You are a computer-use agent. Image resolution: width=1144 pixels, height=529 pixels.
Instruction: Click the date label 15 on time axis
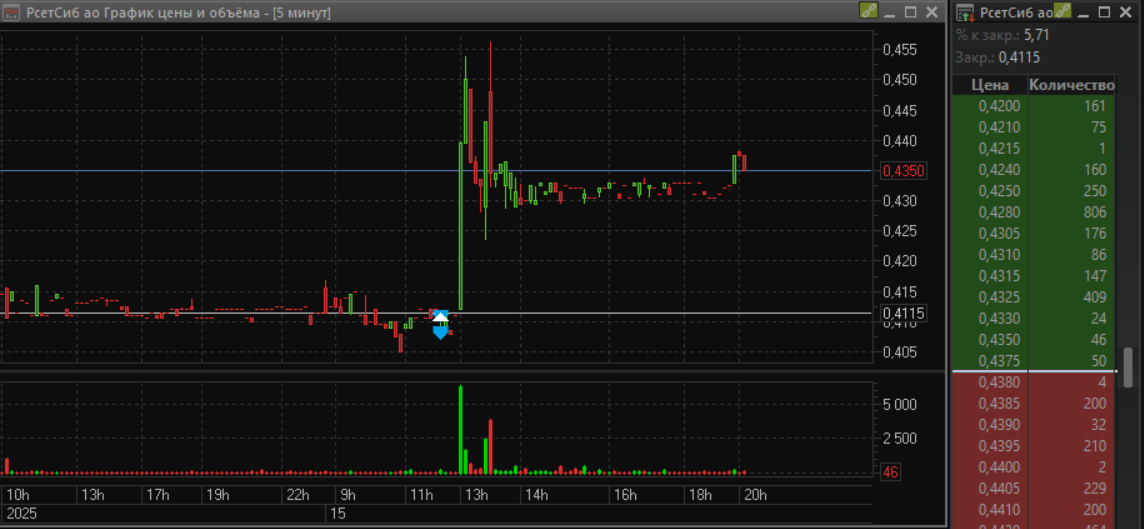click(x=339, y=514)
